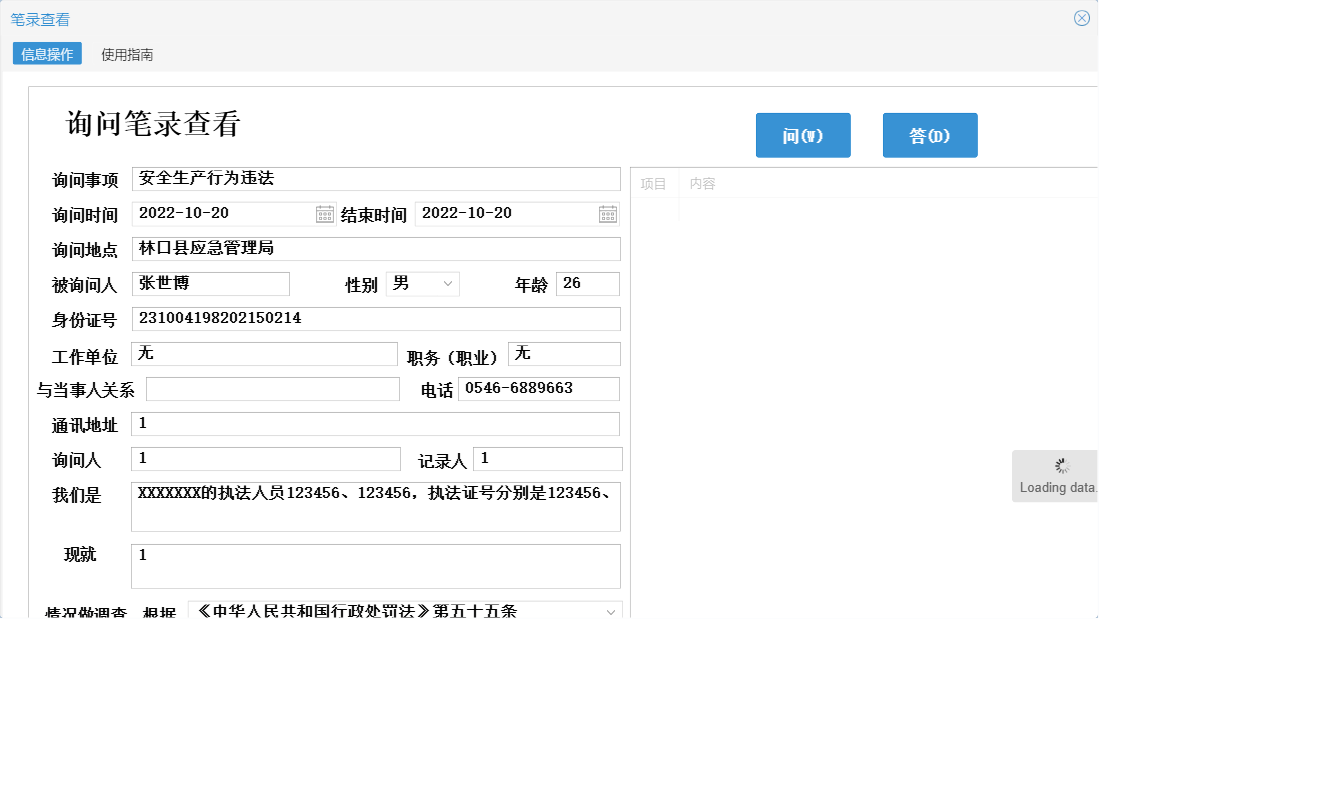Click the 被询问人 field showing 张世博
Screen dimensions: 1330x787
tap(210, 283)
